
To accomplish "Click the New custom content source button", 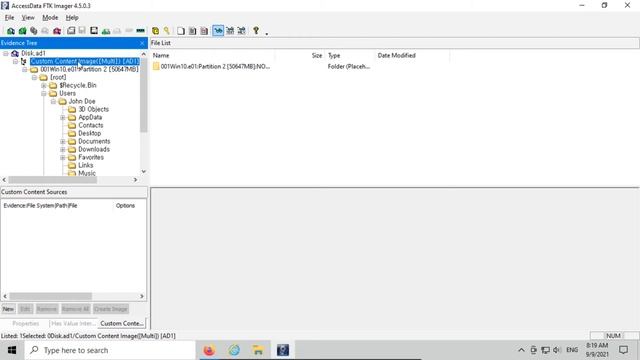I will point(8,309).
